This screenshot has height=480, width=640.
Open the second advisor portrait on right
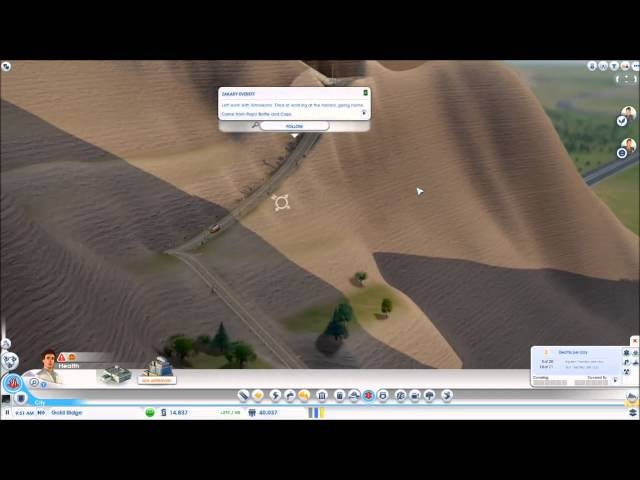[x=628, y=146]
